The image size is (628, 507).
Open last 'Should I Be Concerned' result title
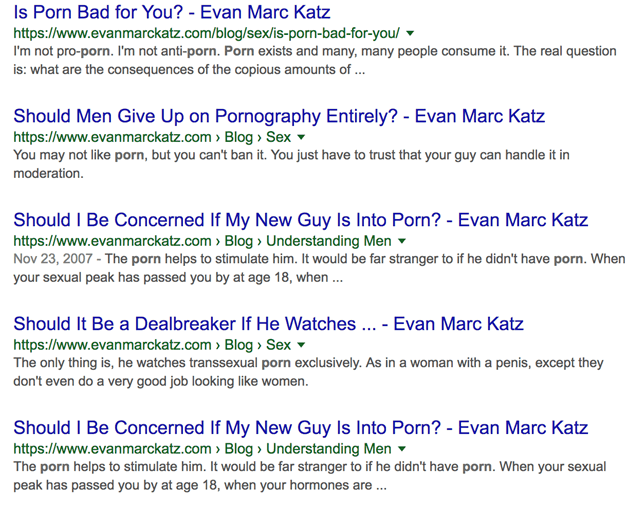tap(301, 428)
